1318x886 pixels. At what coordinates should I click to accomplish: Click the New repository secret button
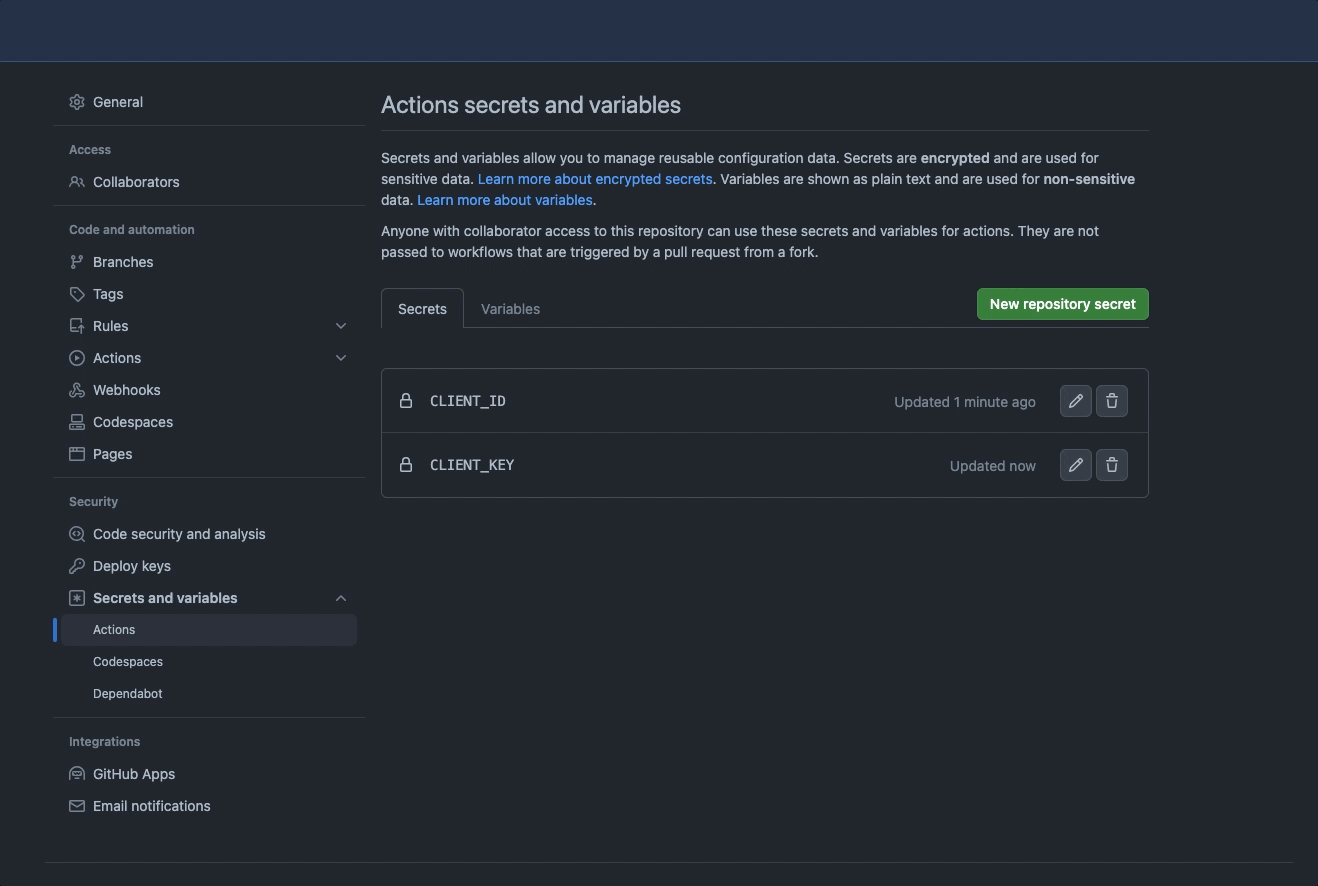1062,304
